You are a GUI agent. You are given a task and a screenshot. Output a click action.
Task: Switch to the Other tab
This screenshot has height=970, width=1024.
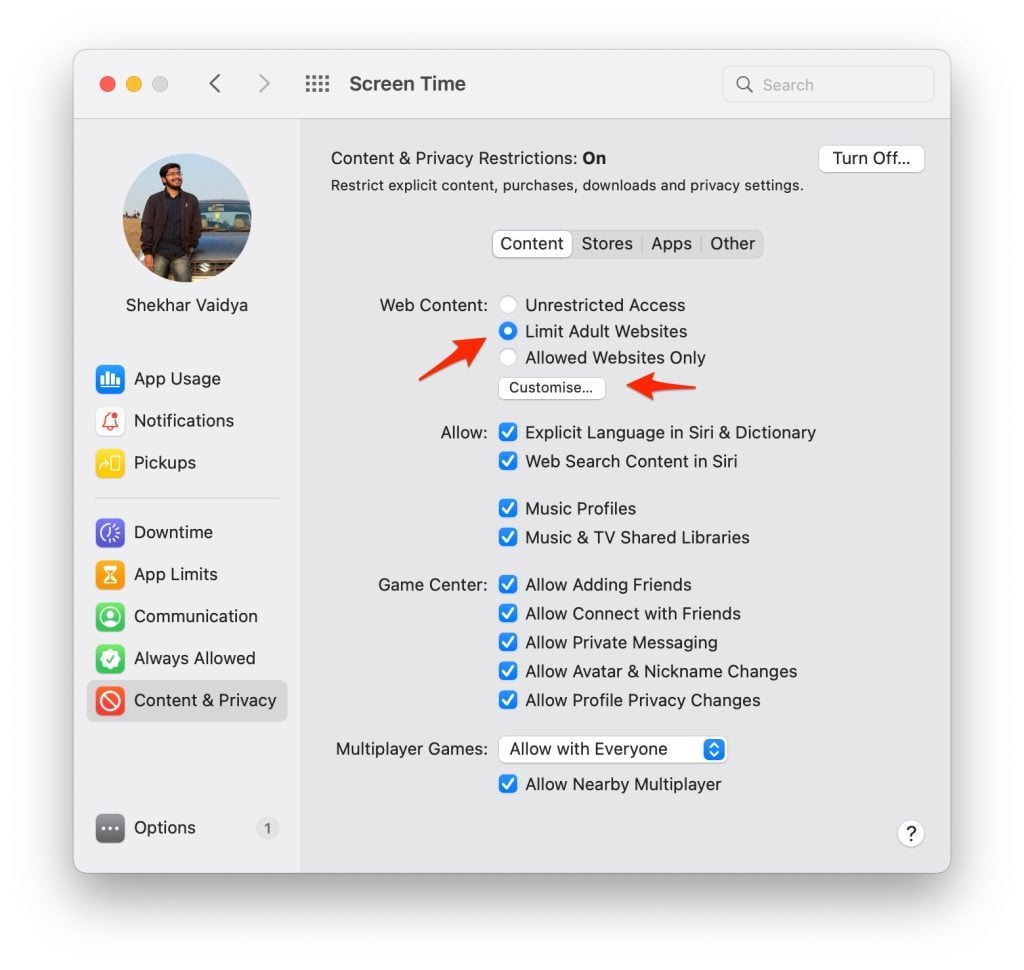(732, 244)
